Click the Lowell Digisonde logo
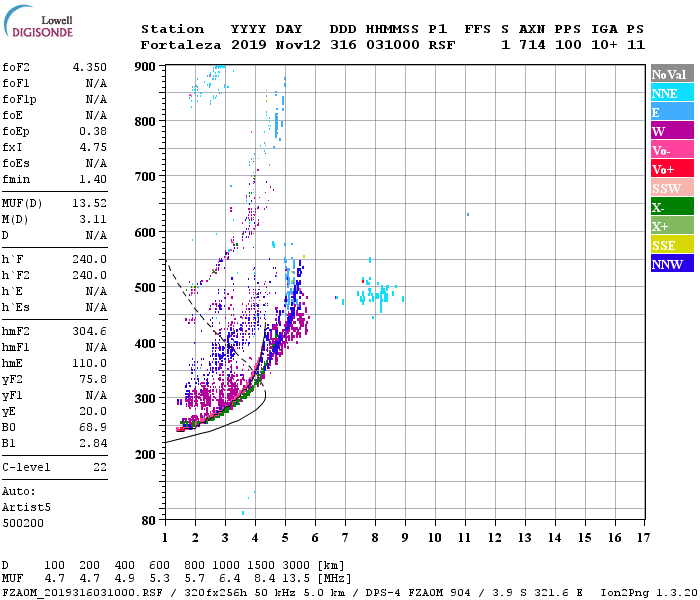Image resolution: width=700 pixels, height=600 pixels. [38, 21]
